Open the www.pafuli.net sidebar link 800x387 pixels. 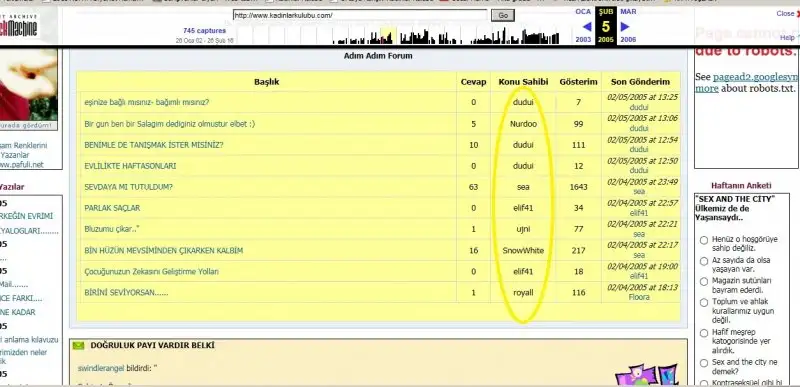pyautogui.click(x=22, y=165)
